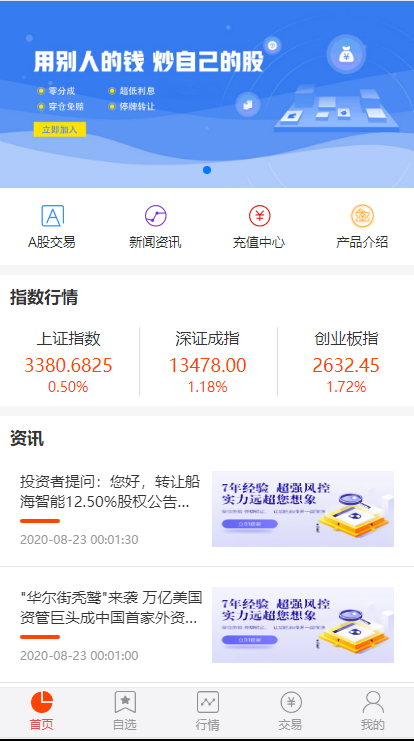Open the A股交易 icon
This screenshot has width=414, height=741.
click(x=52, y=216)
